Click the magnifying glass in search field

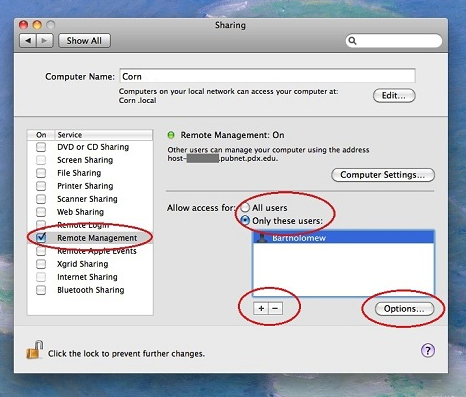pyautogui.click(x=352, y=41)
